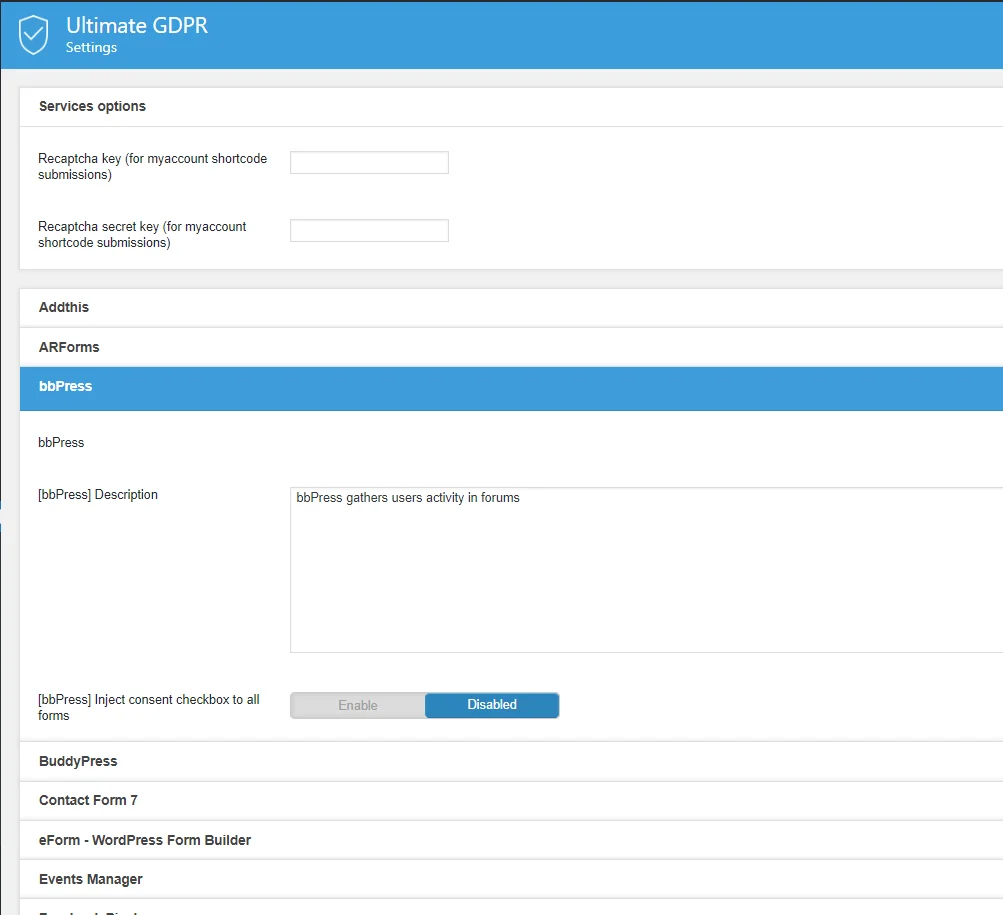Click the Ultimate GDPR title text
The image size is (1003, 915).
[x=136, y=25]
